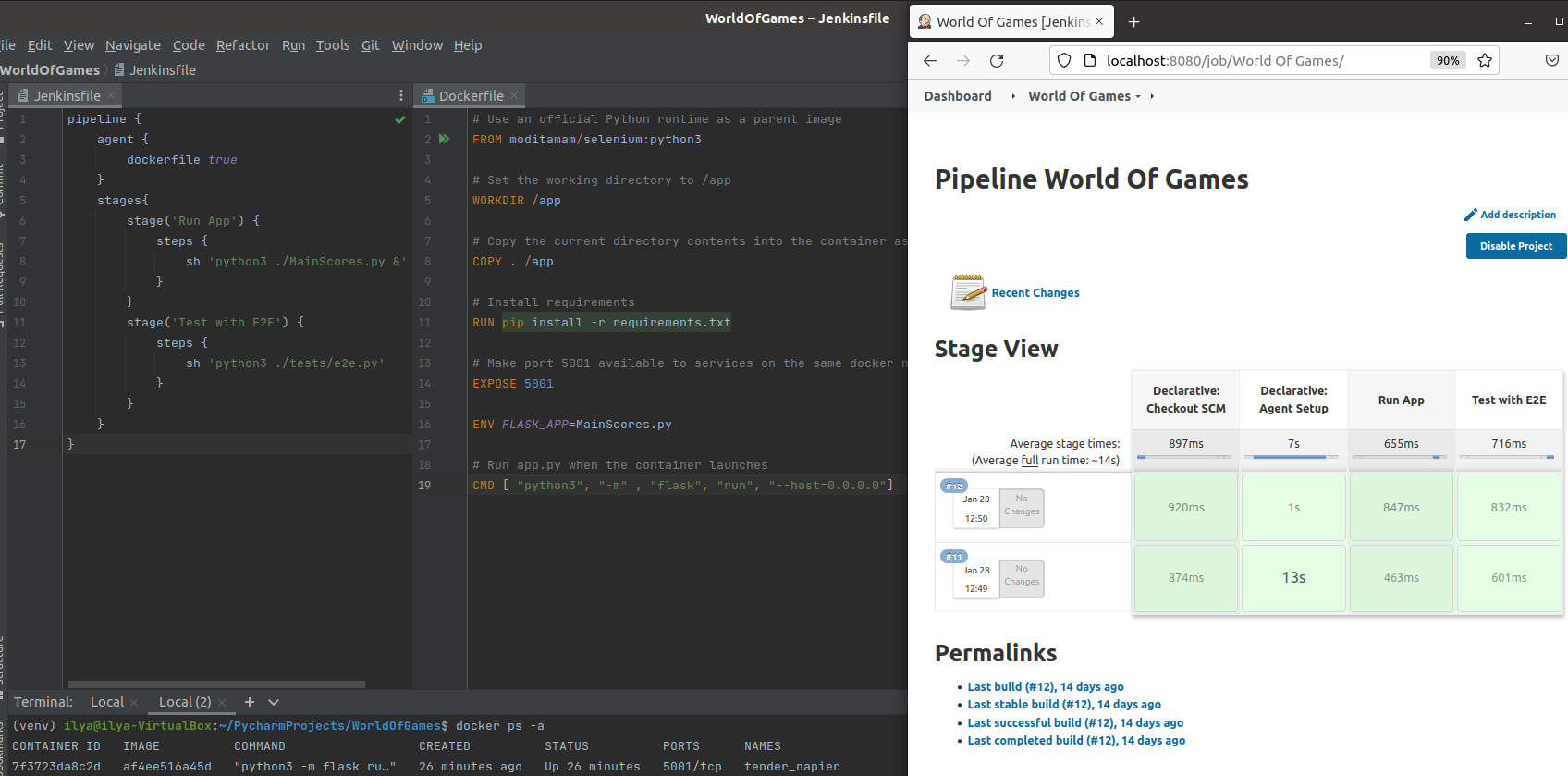This screenshot has height=776, width=1568.
Task: Open the Tools menu
Action: pos(333,45)
